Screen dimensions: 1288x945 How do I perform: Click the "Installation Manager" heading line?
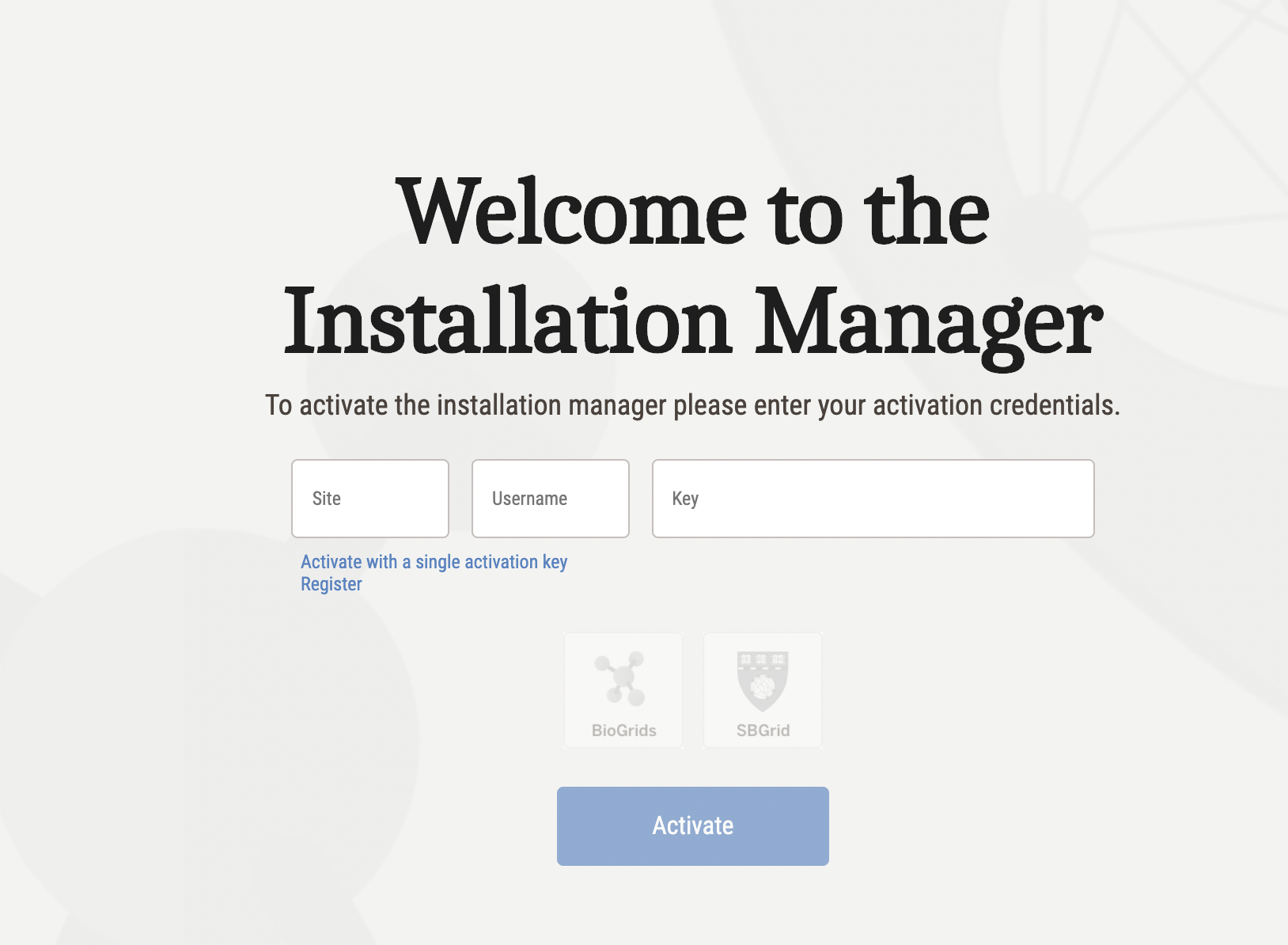[692, 323]
